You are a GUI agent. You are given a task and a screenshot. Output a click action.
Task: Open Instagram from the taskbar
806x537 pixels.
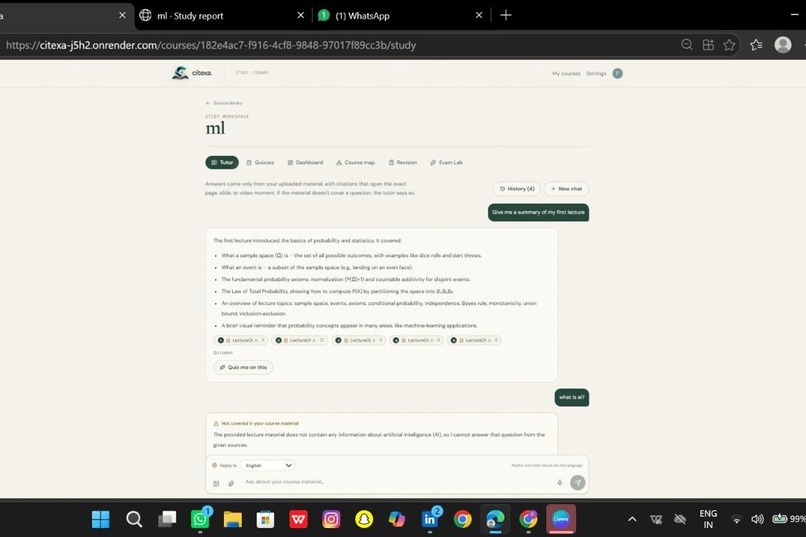click(331, 520)
